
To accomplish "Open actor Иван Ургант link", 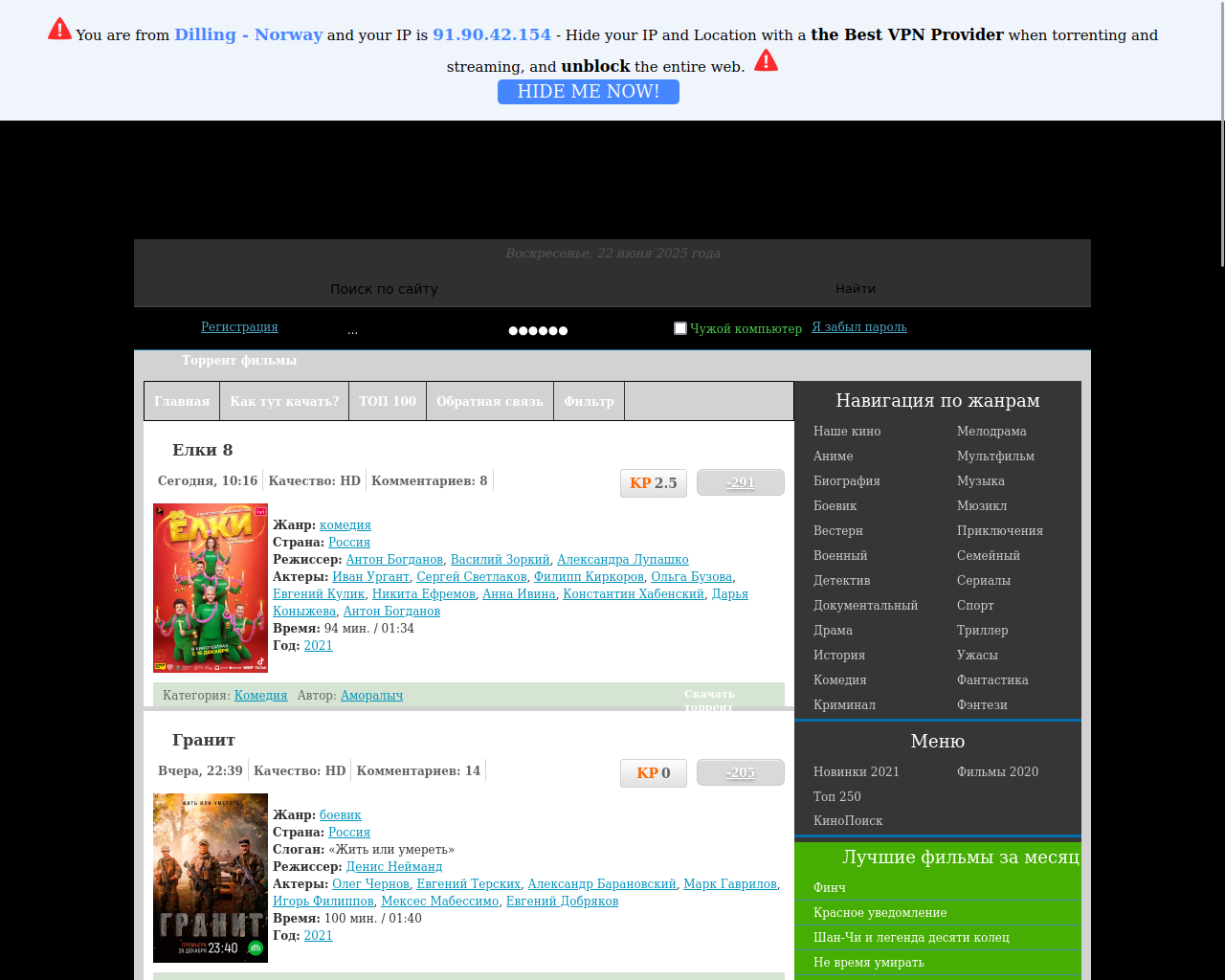I will click(x=370, y=576).
